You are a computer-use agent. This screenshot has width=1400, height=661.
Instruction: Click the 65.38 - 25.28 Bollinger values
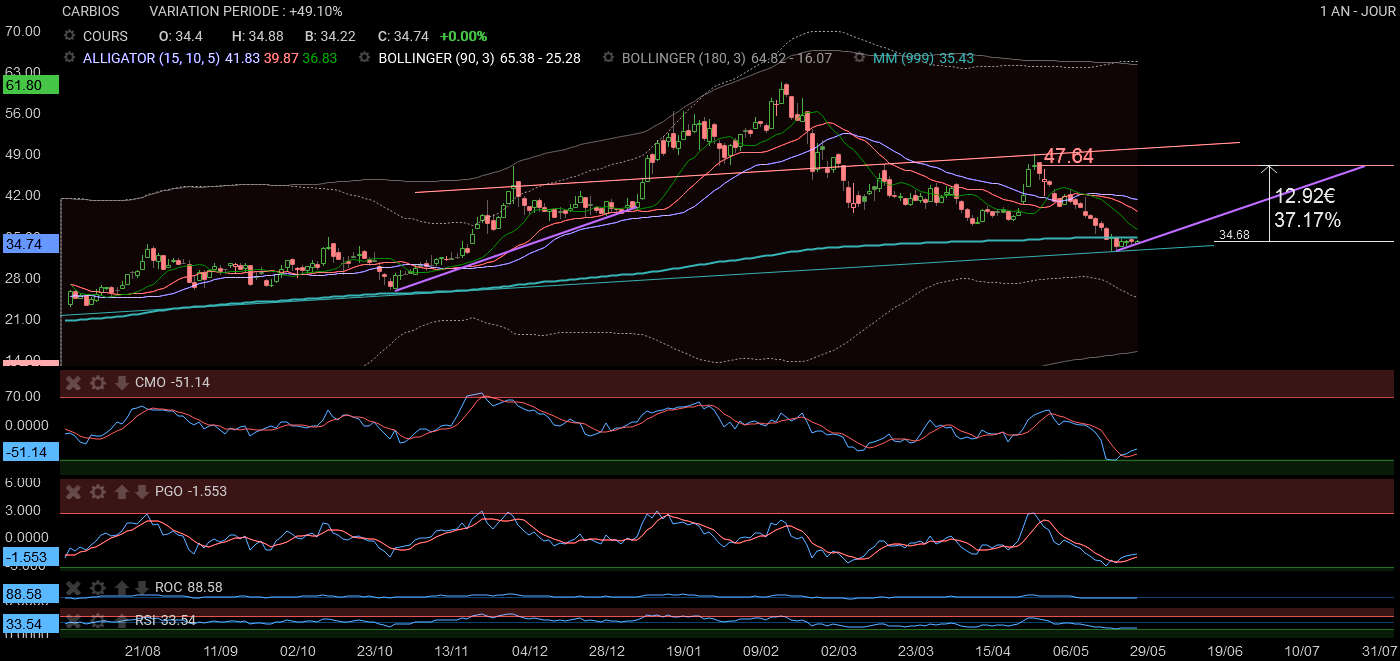540,58
